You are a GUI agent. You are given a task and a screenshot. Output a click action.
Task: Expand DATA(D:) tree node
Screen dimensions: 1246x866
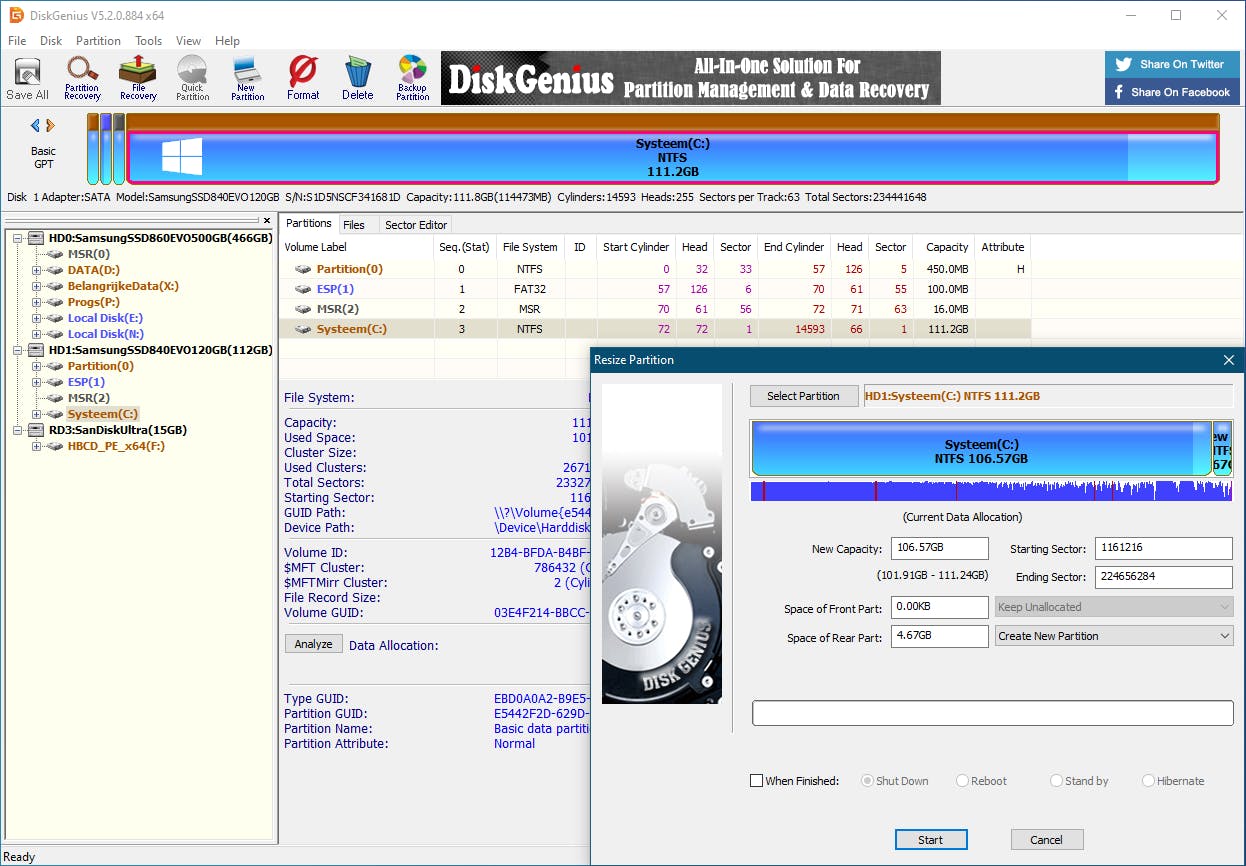(36, 270)
